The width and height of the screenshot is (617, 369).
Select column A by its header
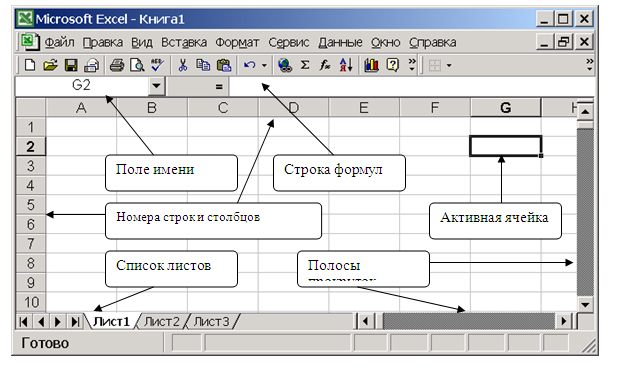pos(81,107)
